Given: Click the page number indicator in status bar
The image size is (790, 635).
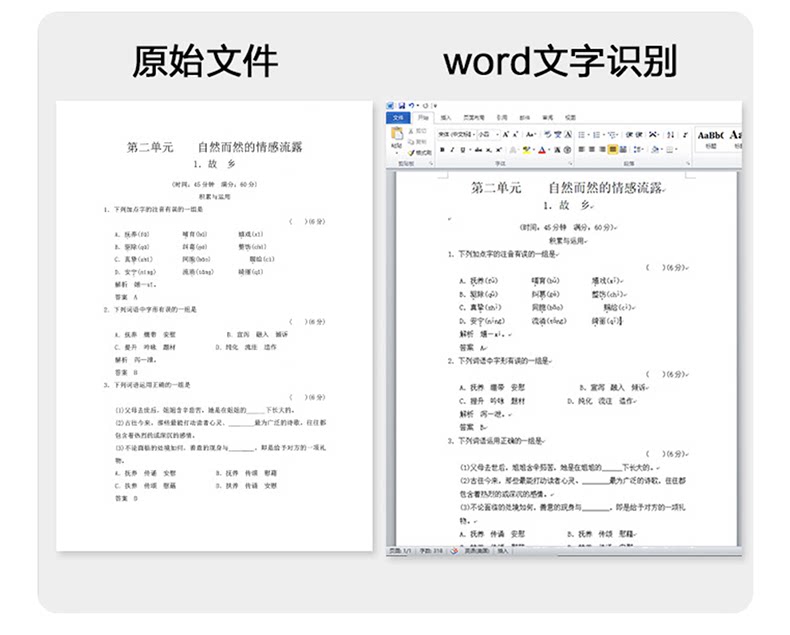Looking at the screenshot, I should [x=401, y=551].
